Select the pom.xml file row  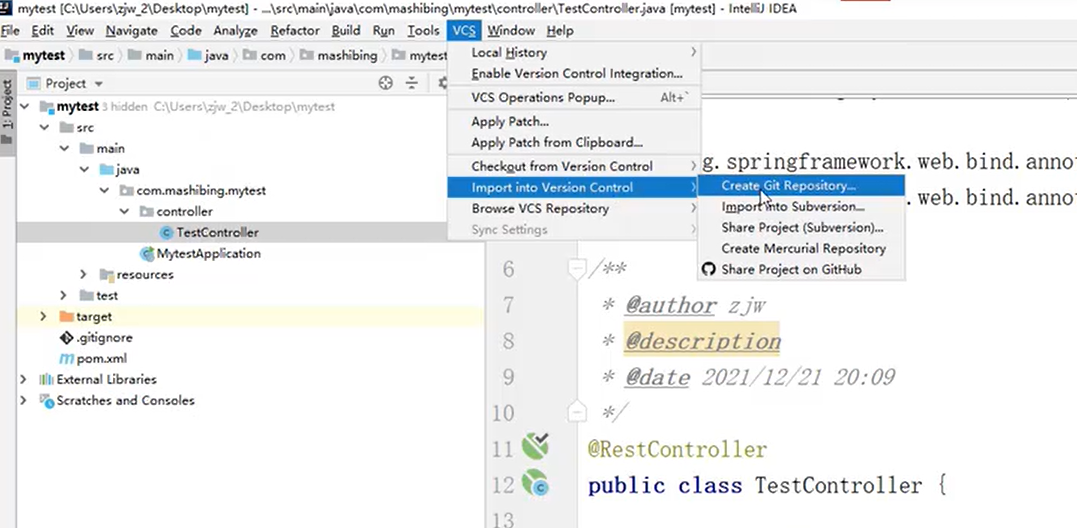pos(250,358)
